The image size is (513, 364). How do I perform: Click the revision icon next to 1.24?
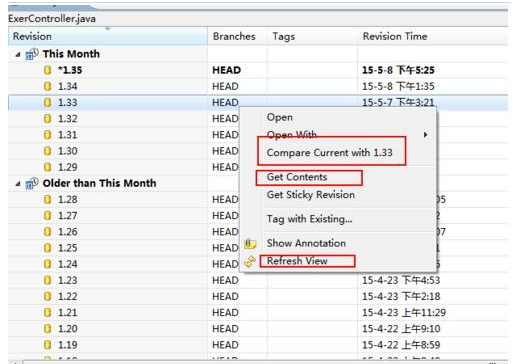click(x=48, y=264)
